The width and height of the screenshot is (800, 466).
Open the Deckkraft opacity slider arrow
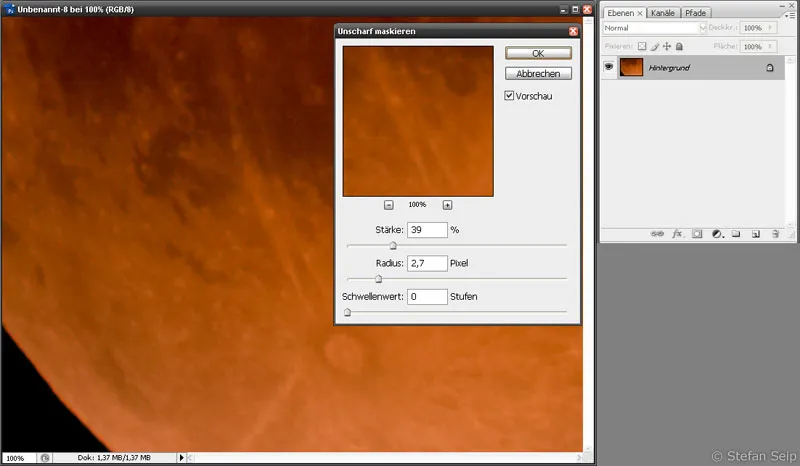[770, 28]
